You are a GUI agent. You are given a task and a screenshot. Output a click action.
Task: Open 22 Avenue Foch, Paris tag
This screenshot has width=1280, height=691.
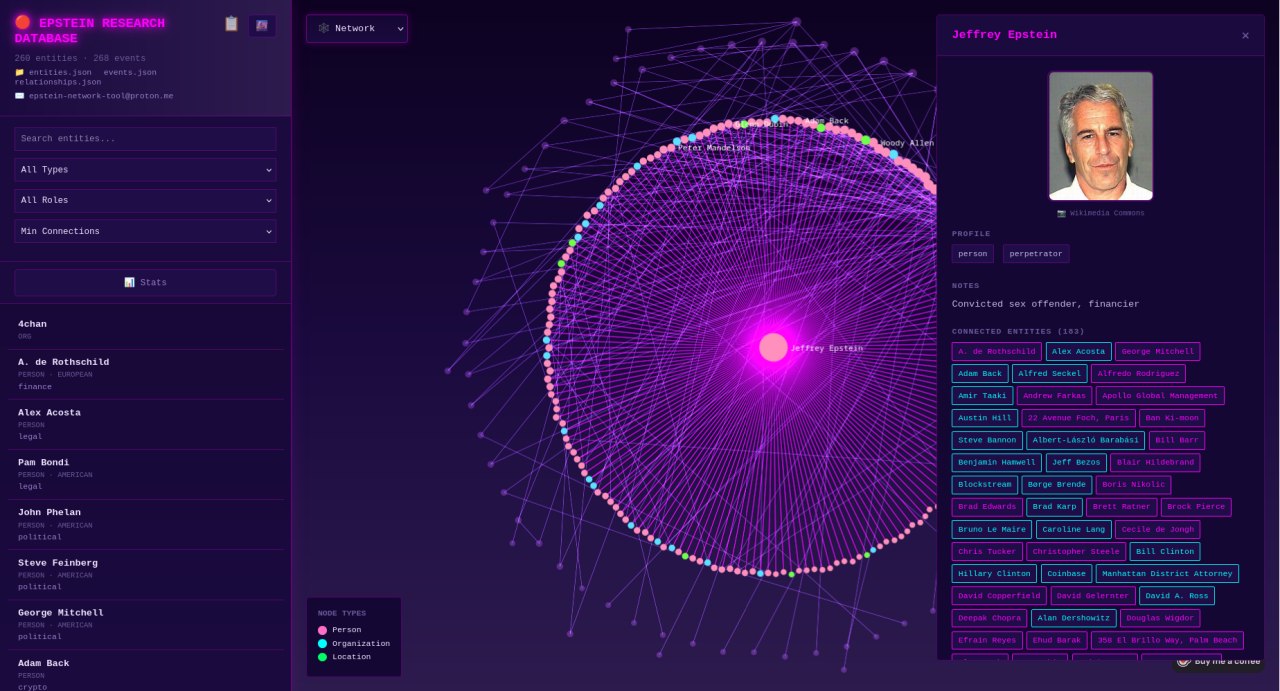click(x=1078, y=418)
